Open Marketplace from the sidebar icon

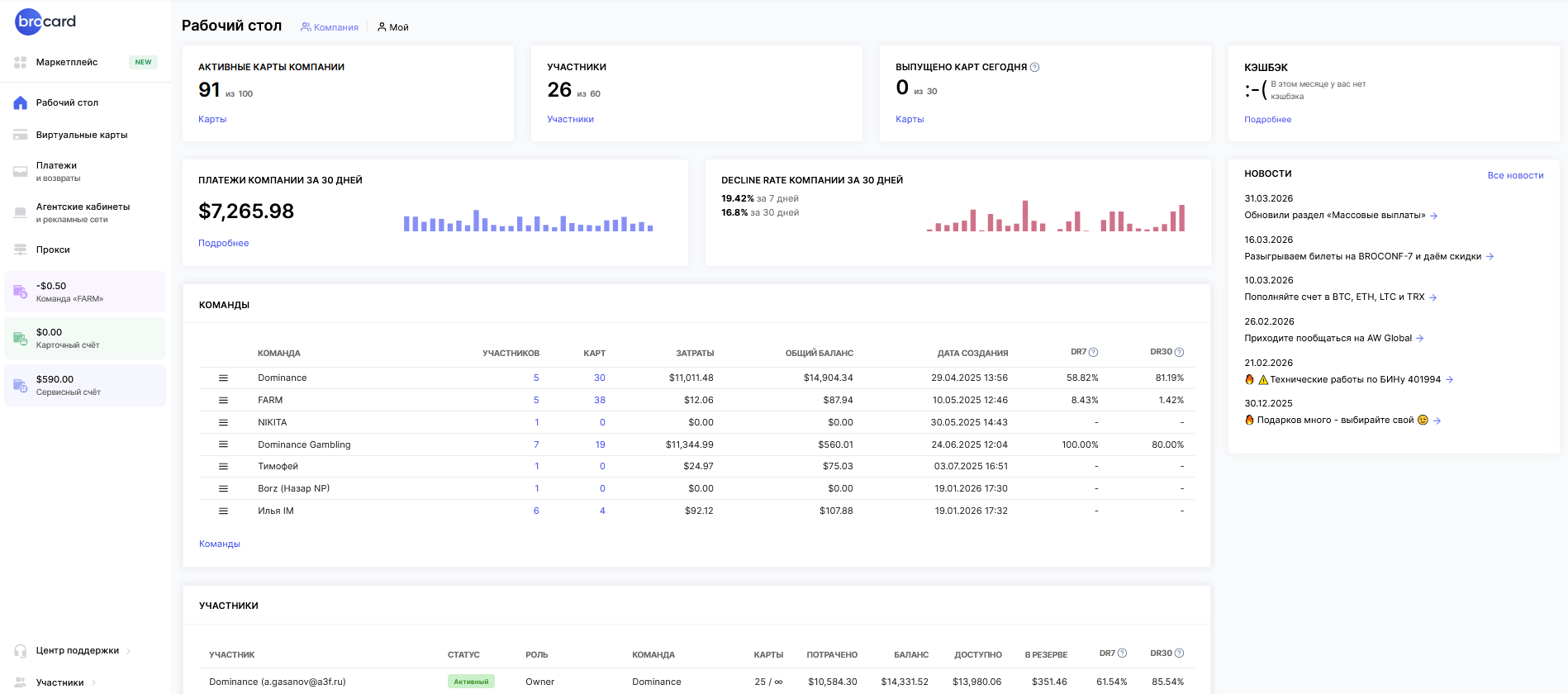[x=21, y=63]
